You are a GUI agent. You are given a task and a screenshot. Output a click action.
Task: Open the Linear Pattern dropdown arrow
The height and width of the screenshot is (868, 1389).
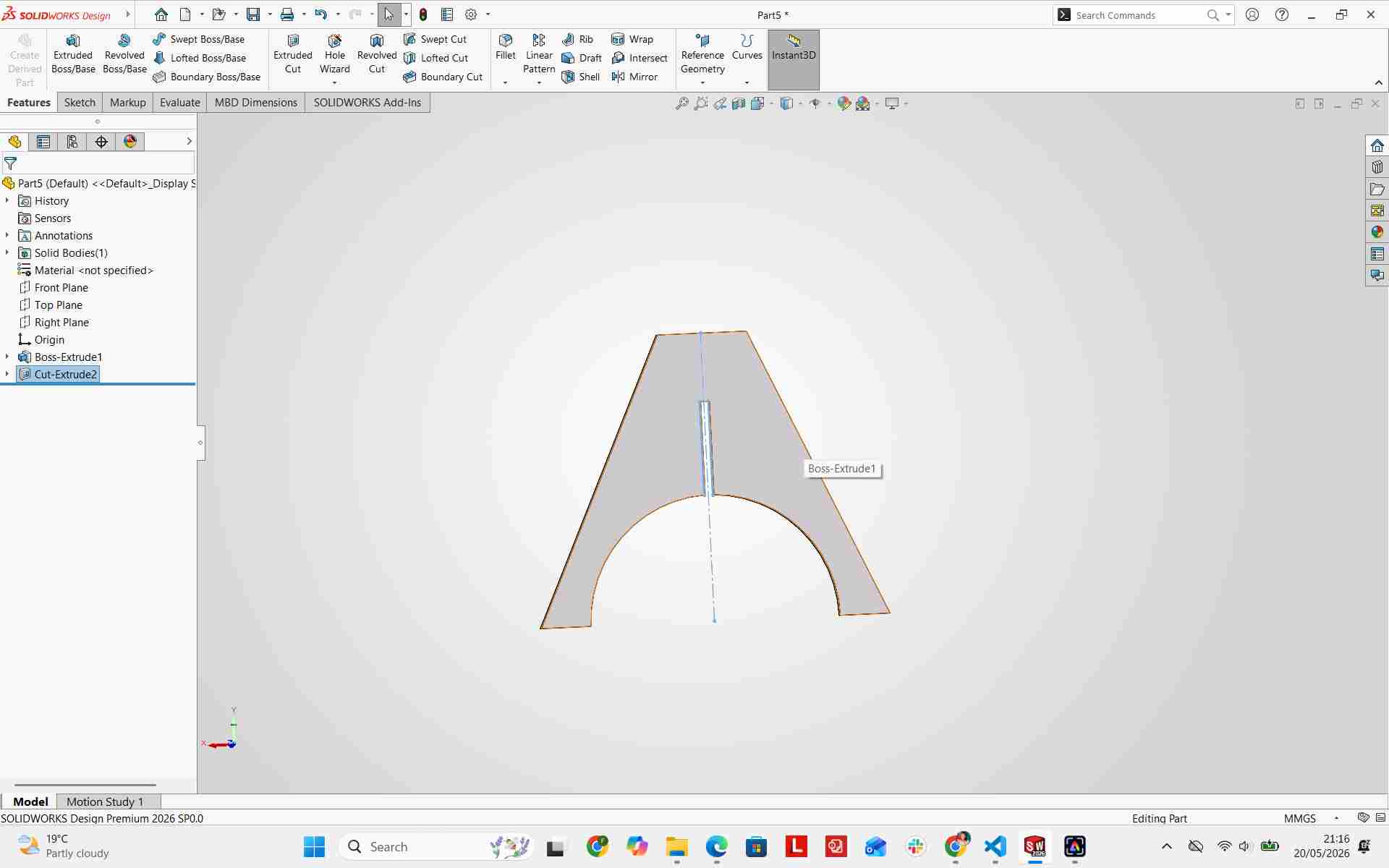tap(539, 82)
